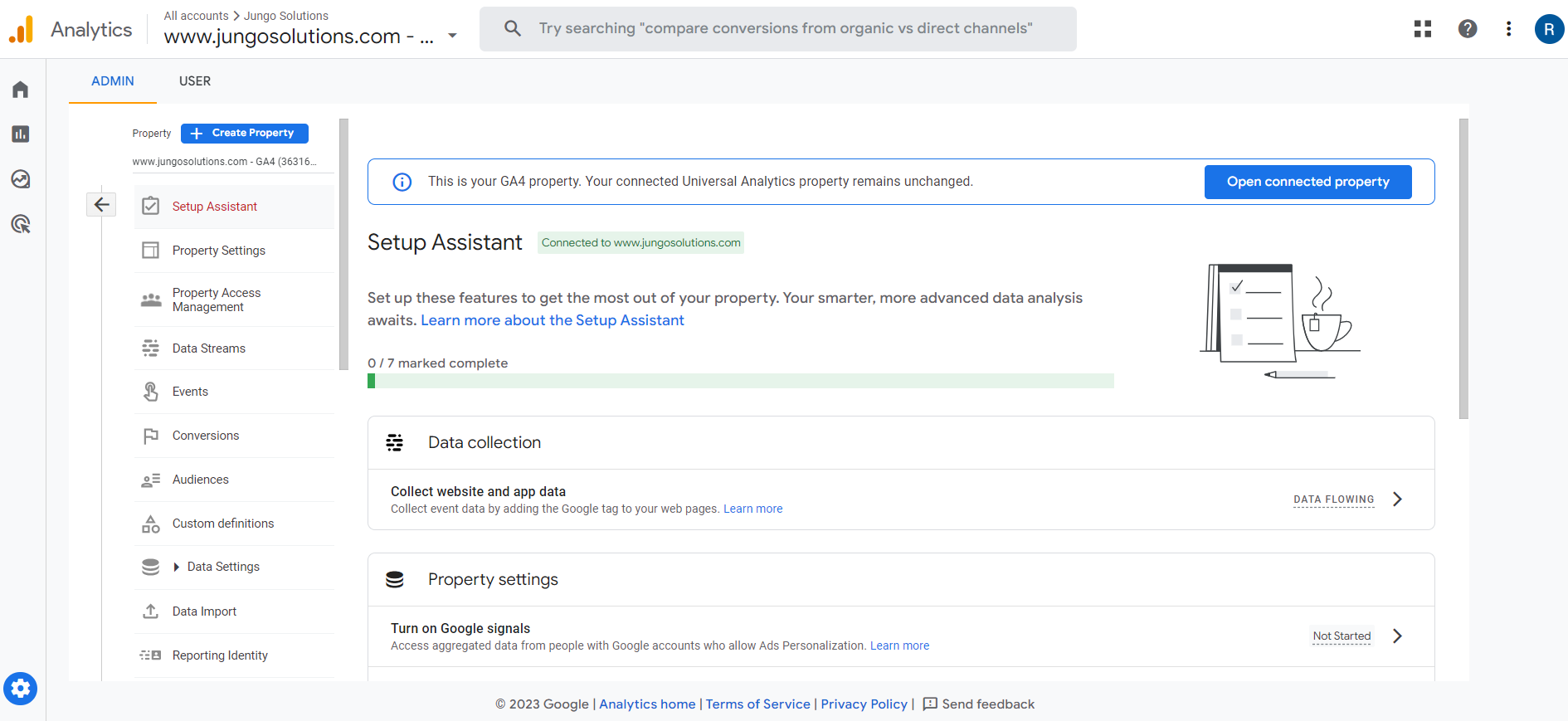This screenshot has width=1568, height=721.
Task: Follow Learn more about the Setup Assistant link
Action: (x=553, y=320)
